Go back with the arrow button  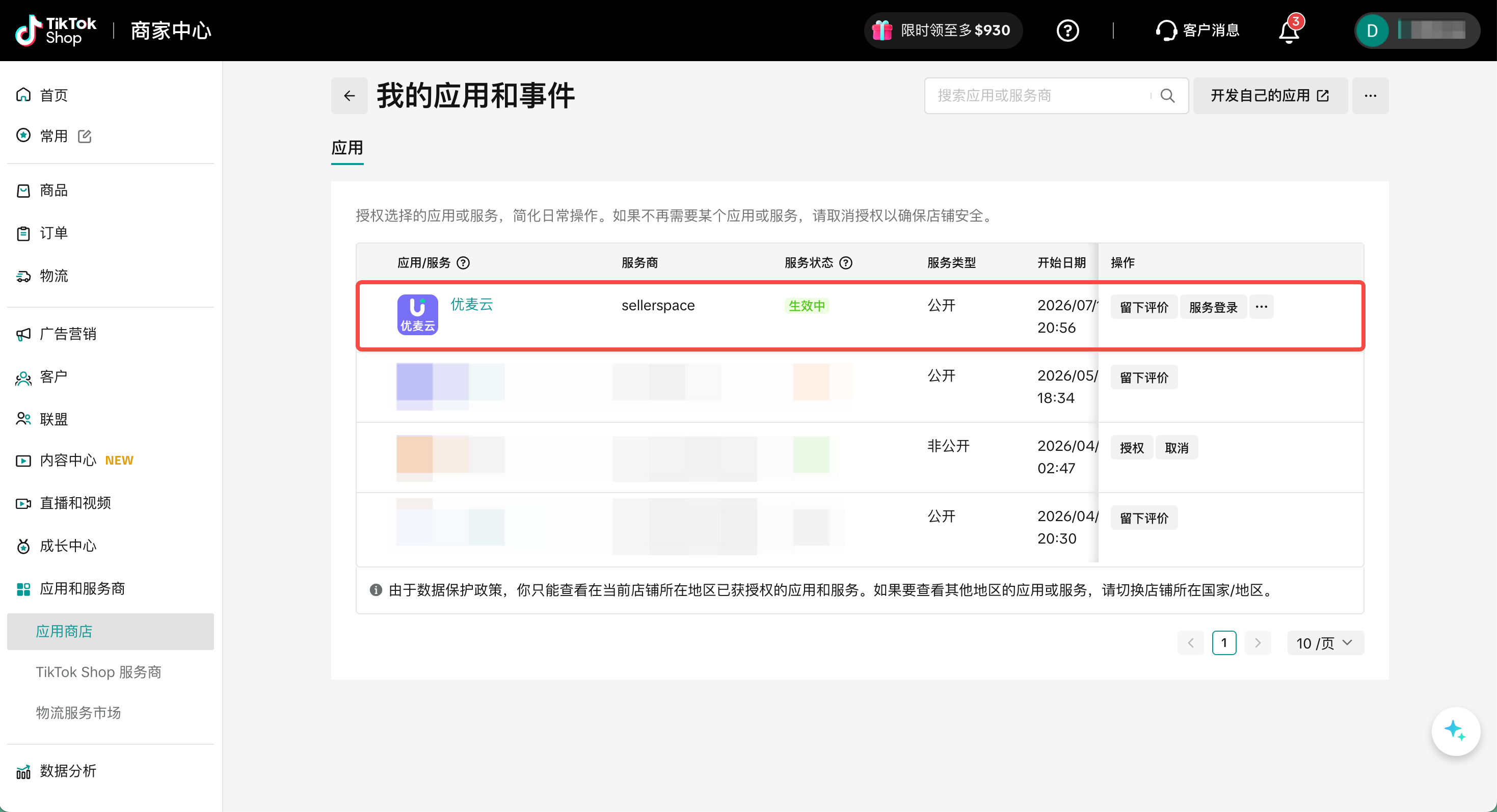click(349, 95)
